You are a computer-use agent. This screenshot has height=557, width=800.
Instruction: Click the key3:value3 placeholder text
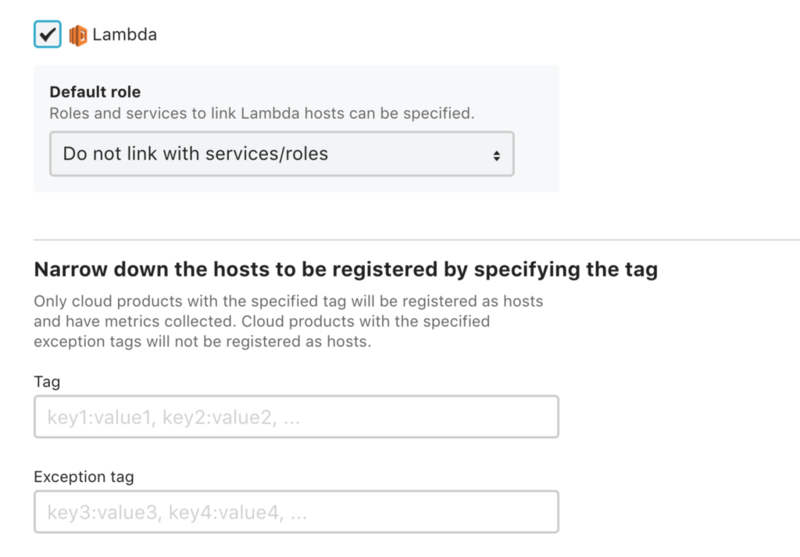tap(177, 512)
